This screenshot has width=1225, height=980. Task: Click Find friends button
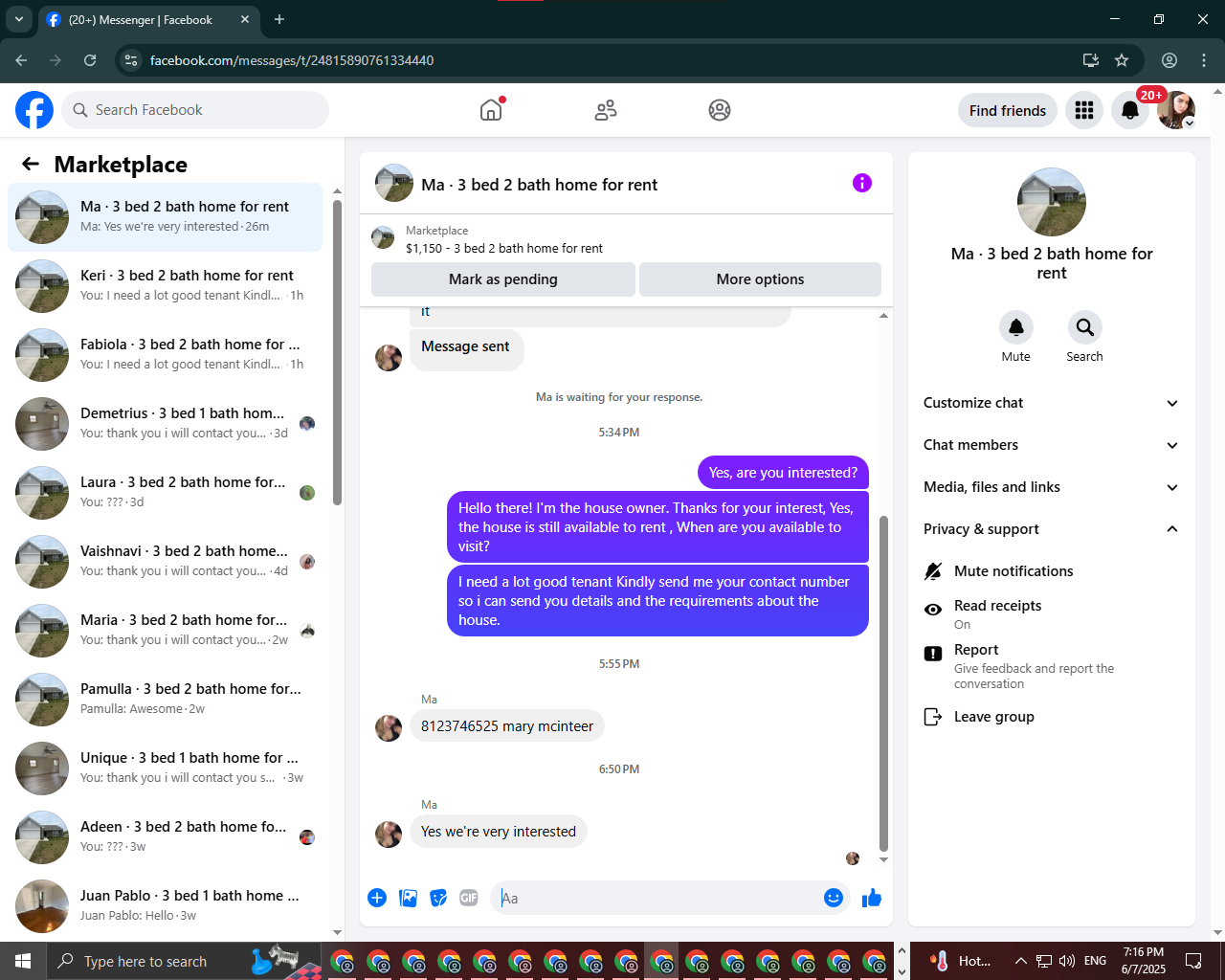1008,110
